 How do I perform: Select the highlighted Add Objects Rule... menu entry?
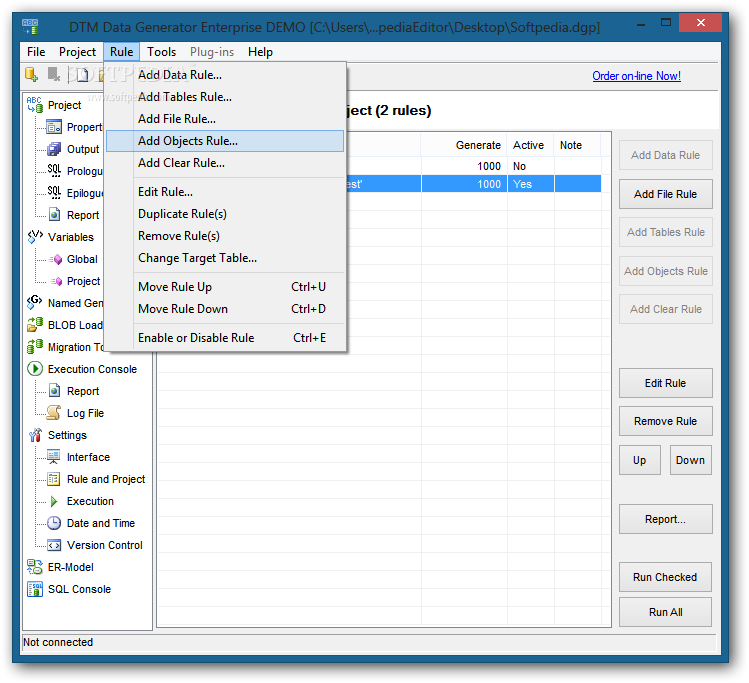click(225, 141)
